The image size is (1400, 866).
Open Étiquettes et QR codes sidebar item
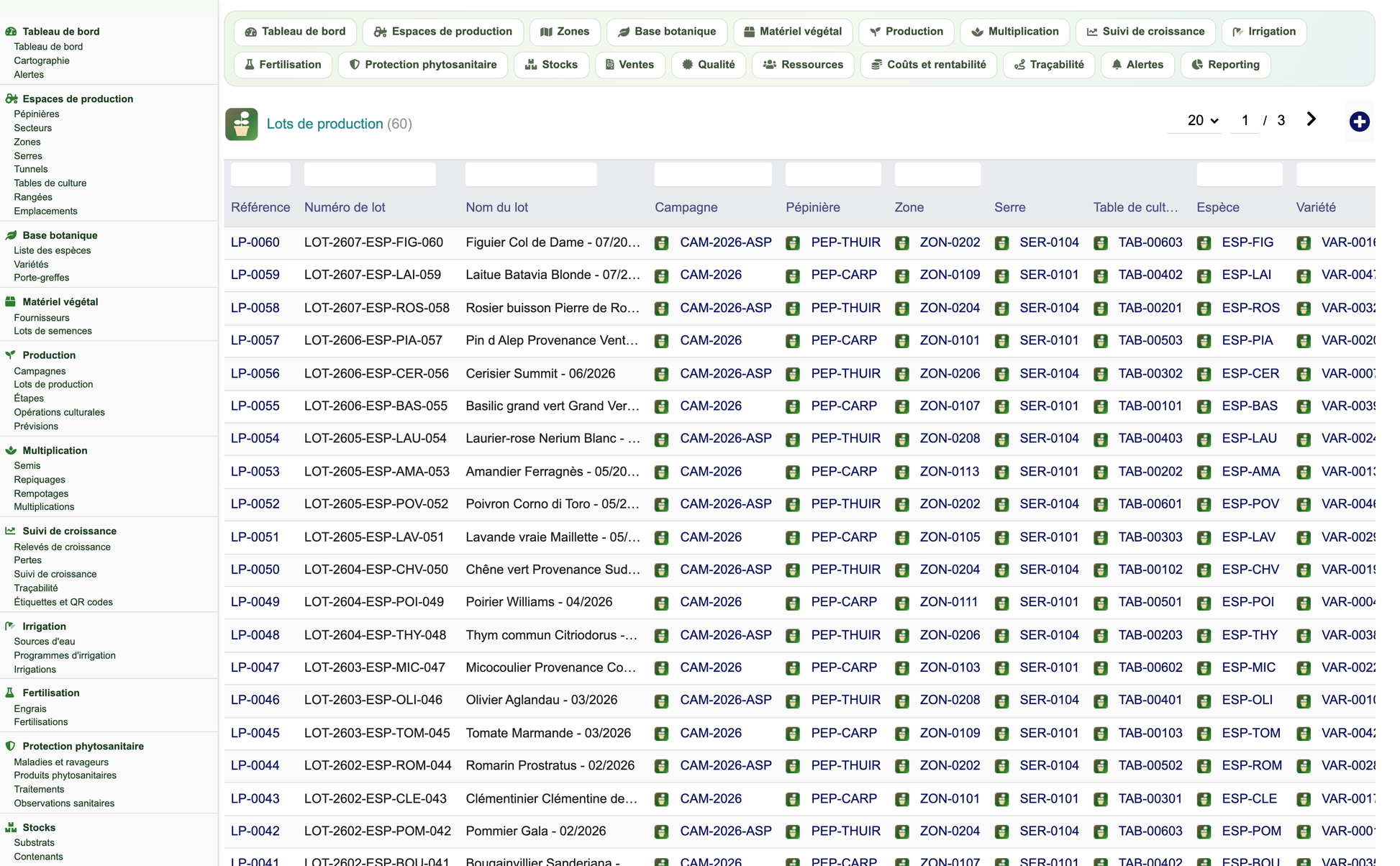point(63,602)
